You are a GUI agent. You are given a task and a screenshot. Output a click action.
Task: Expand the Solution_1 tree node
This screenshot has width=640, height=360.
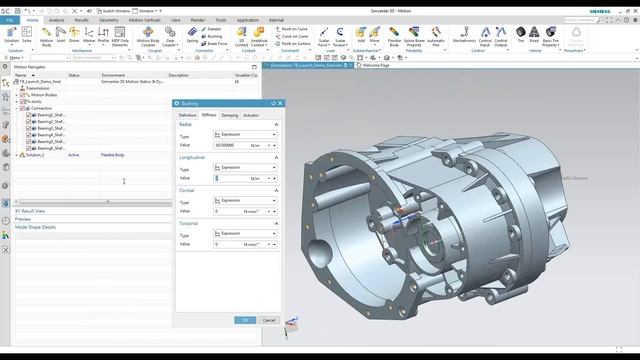(x=17, y=155)
